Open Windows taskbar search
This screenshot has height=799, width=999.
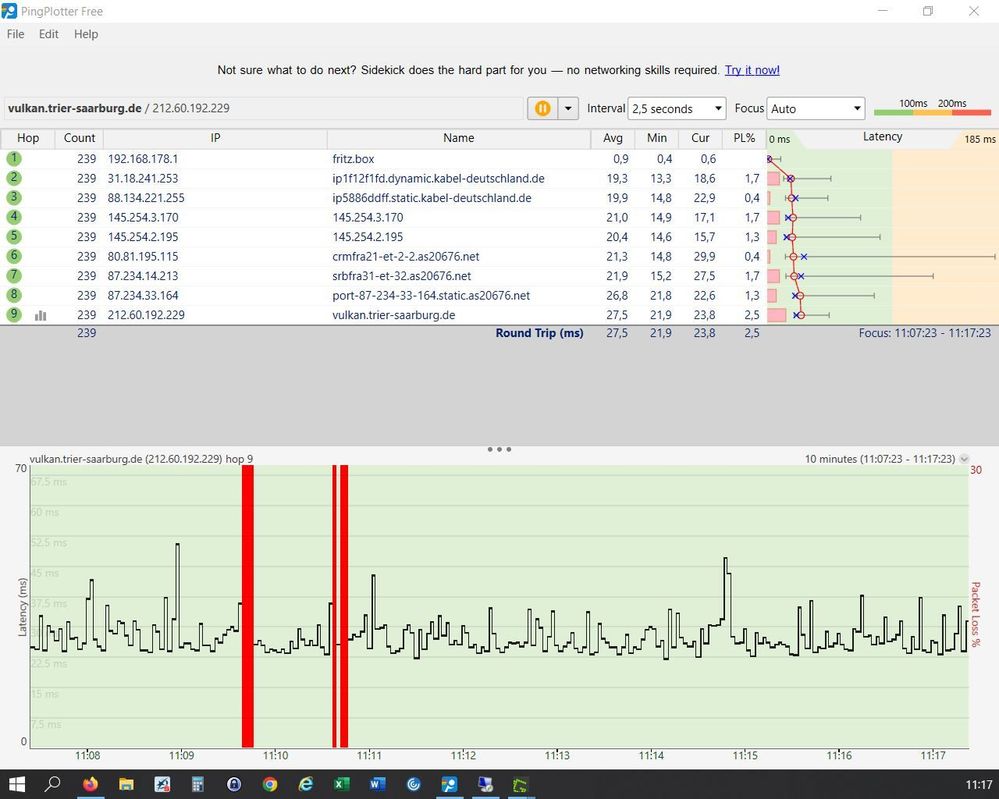click(x=53, y=784)
